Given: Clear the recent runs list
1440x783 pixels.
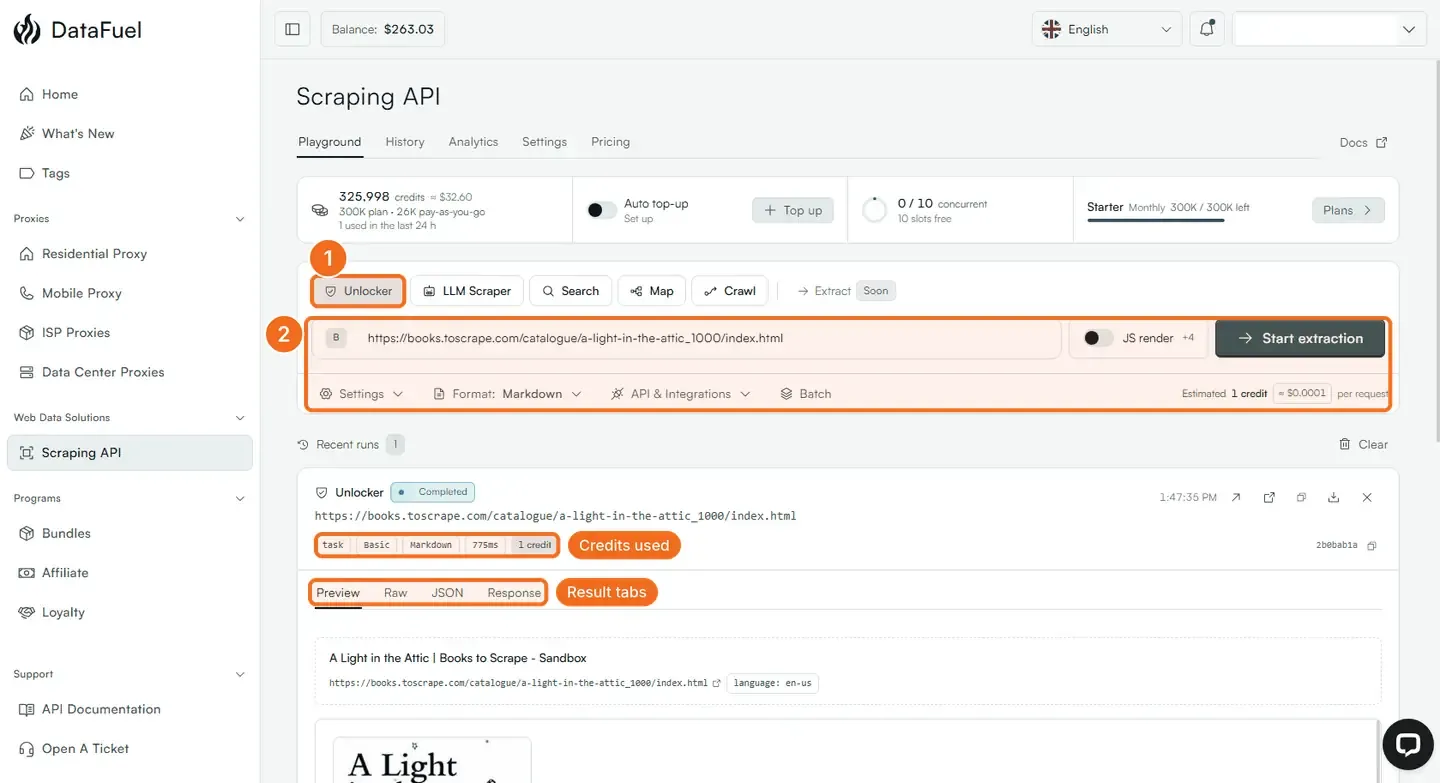Looking at the screenshot, I should point(1363,444).
